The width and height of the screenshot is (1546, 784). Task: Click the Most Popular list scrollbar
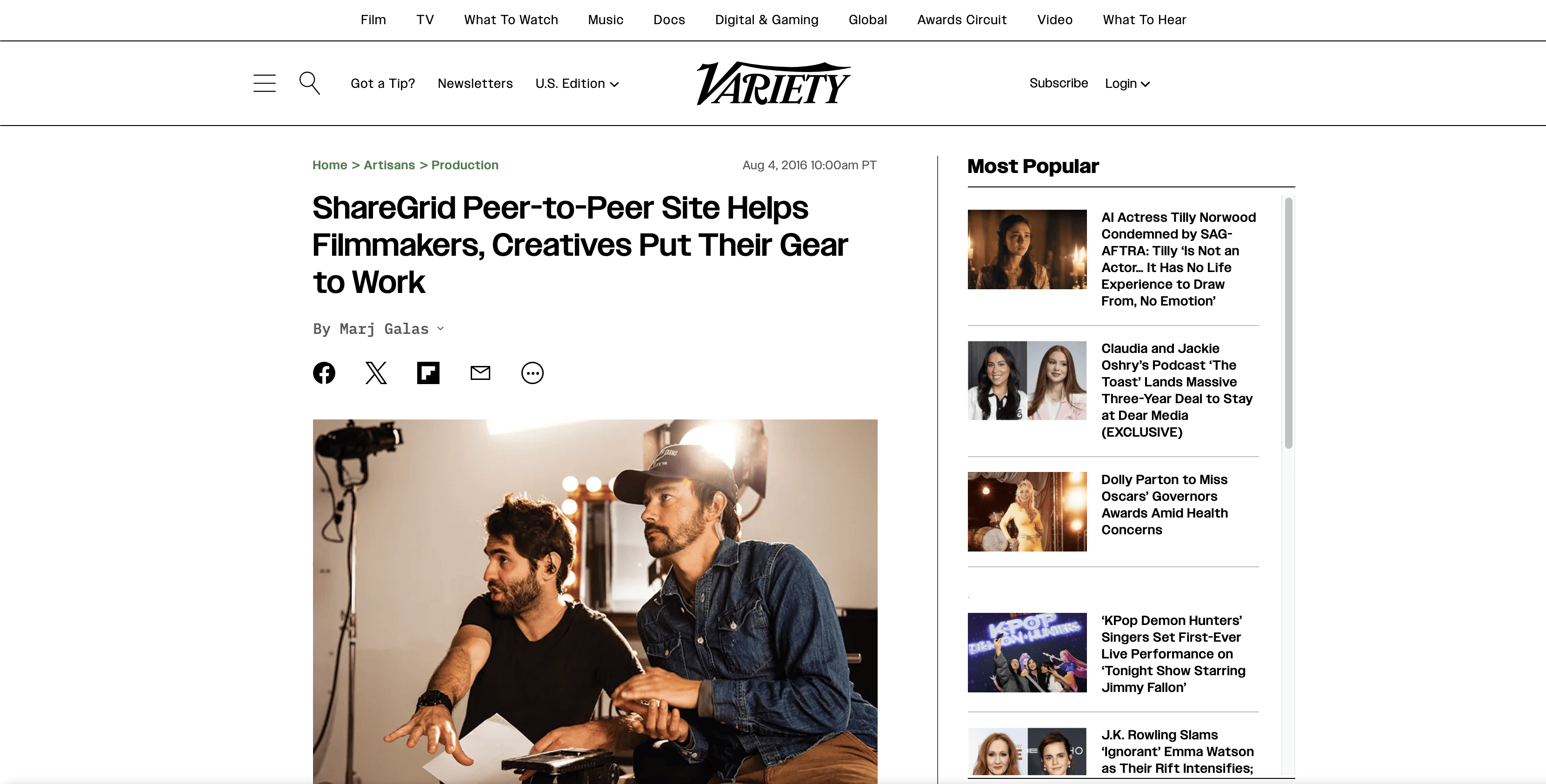(x=1288, y=323)
